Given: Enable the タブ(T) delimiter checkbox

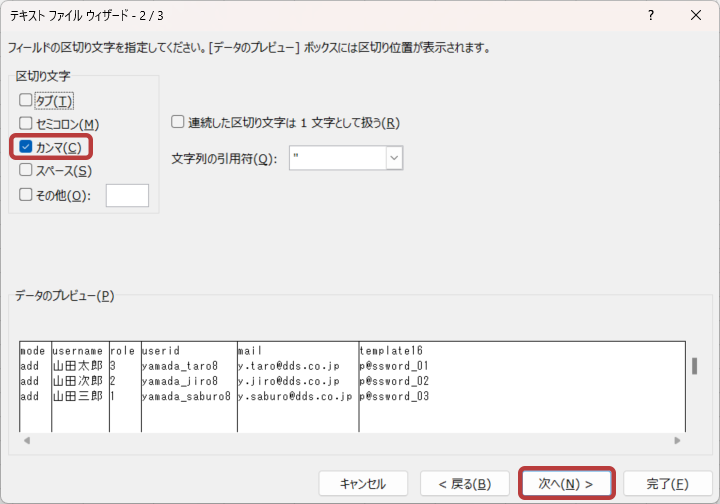Looking at the screenshot, I should pyautogui.click(x=26, y=100).
